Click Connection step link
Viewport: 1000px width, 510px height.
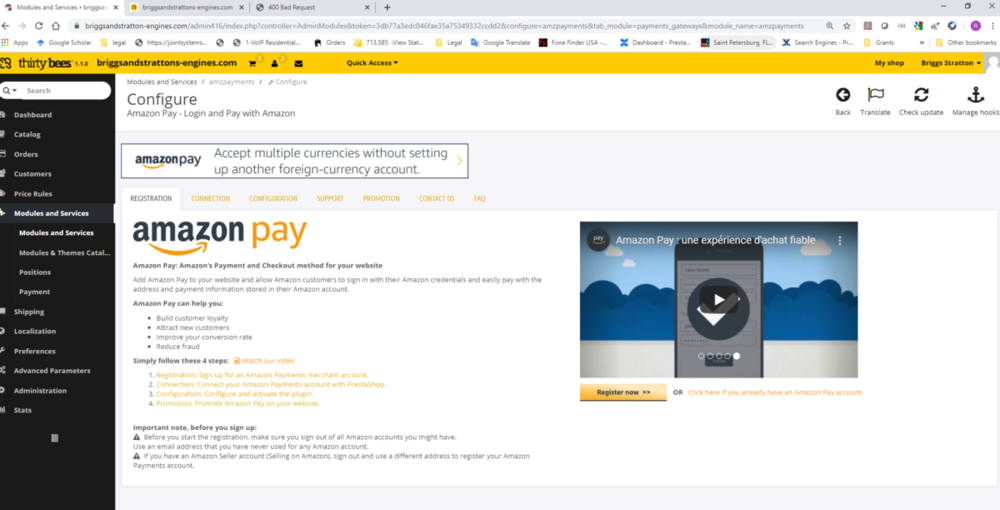click(271, 384)
